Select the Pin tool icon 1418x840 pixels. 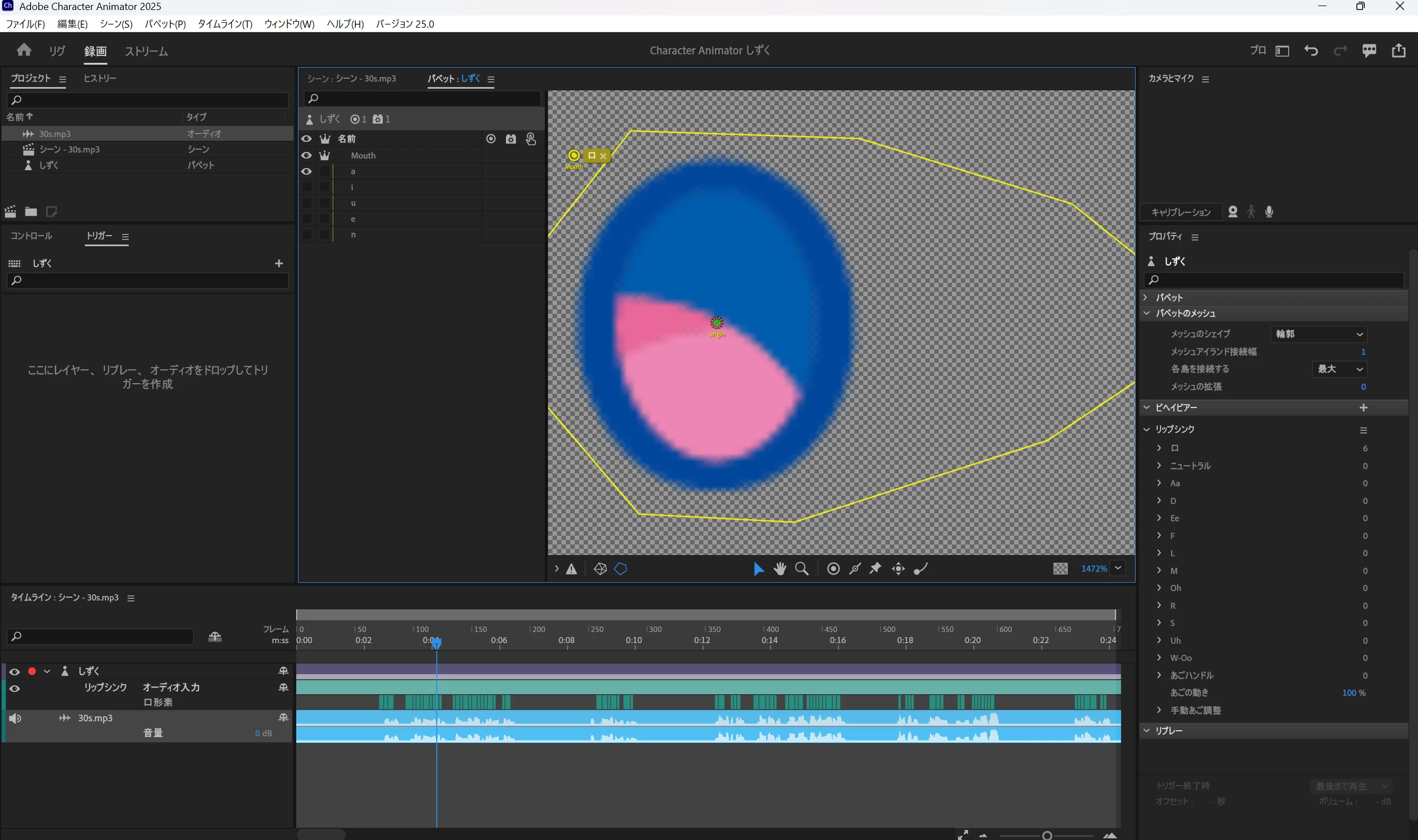click(x=875, y=568)
